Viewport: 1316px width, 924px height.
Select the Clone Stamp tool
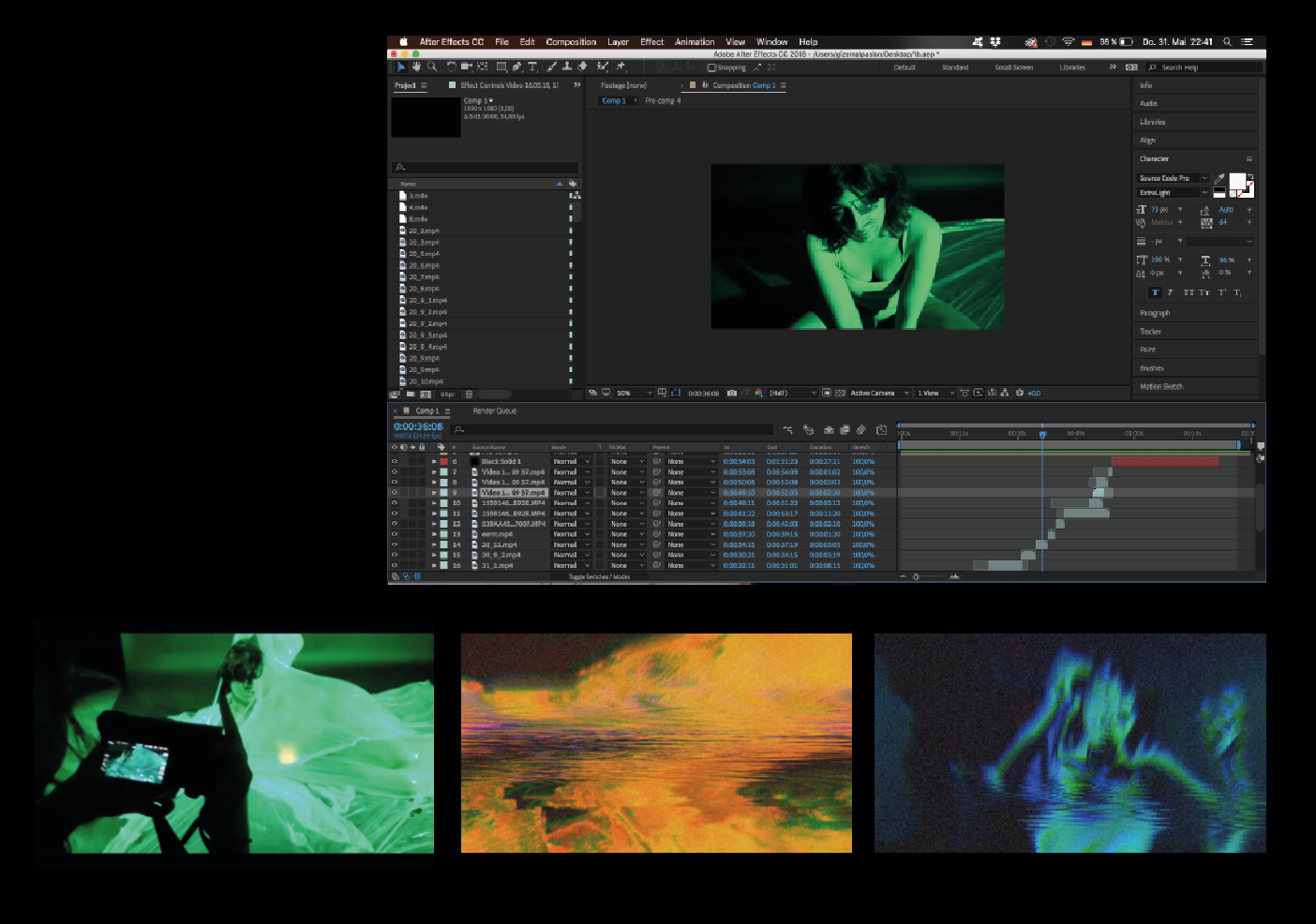tap(567, 67)
